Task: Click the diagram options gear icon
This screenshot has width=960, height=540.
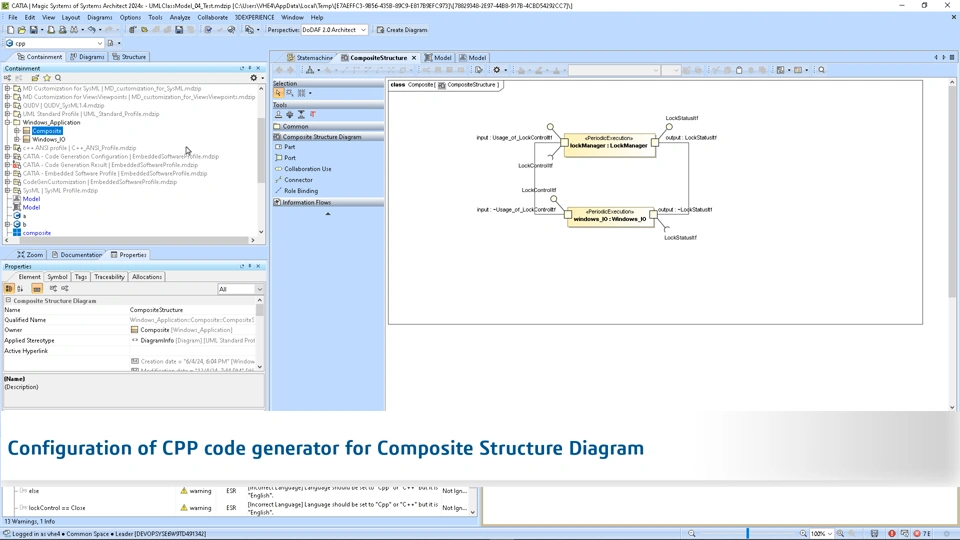Action: (x=497, y=70)
